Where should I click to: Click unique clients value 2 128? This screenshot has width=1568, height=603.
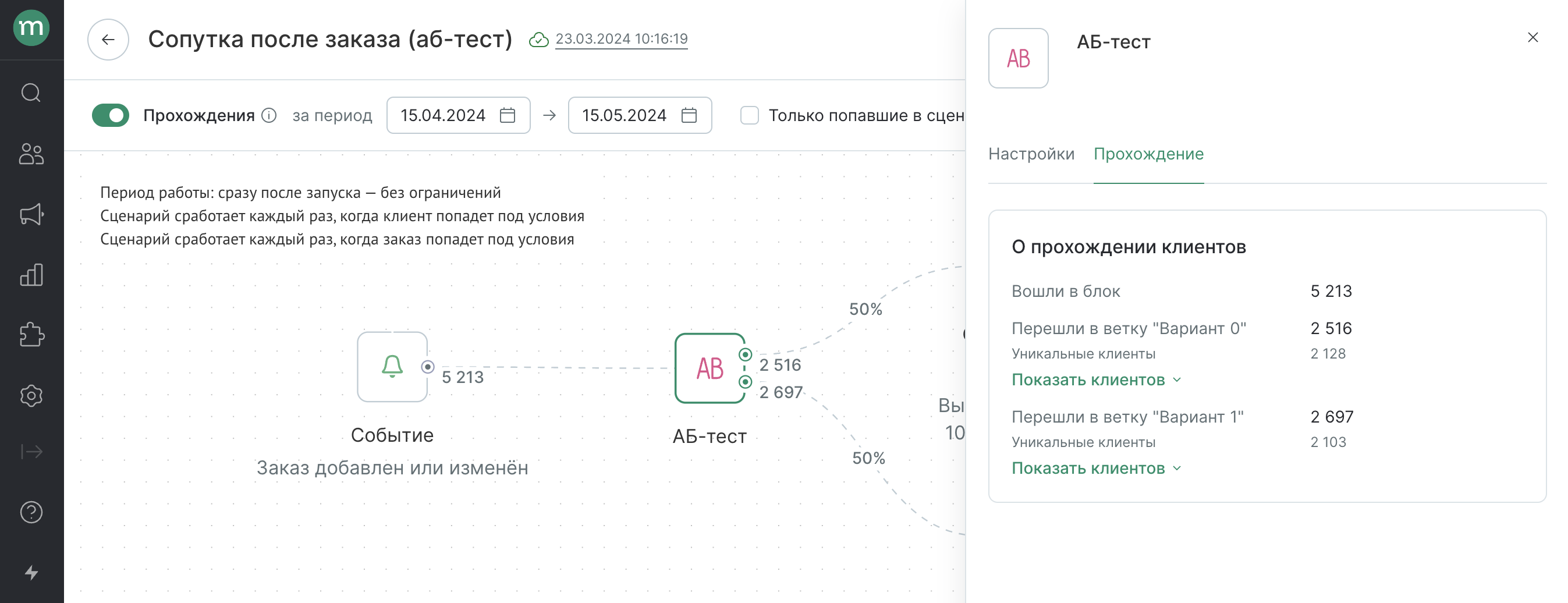click(1328, 353)
